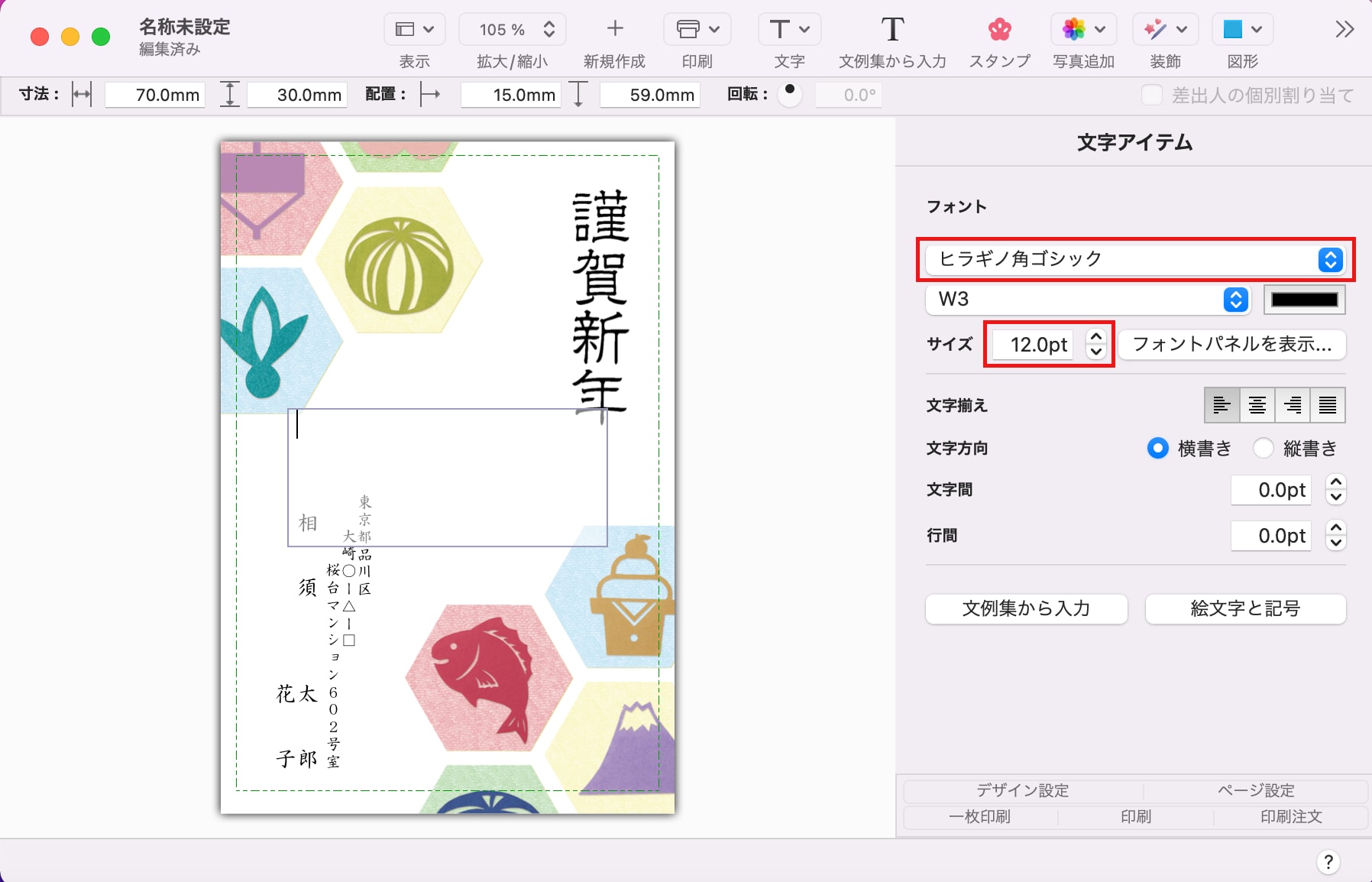The image size is (1372, 882).
Task: Click the height dimension icon
Action: (x=229, y=95)
